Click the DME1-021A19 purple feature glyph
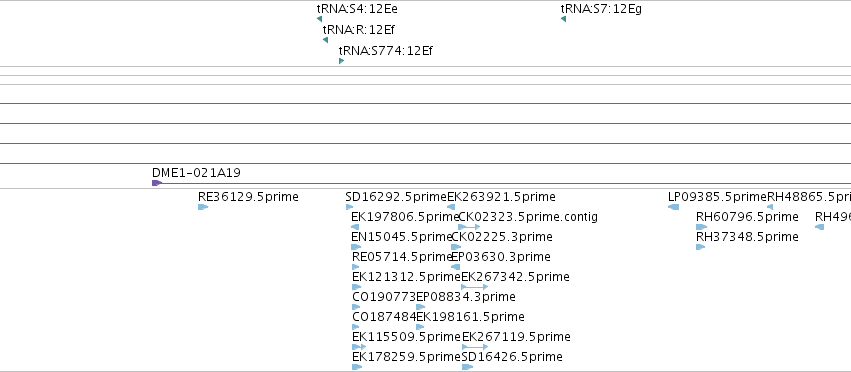This screenshot has width=851, height=372. click(x=157, y=183)
